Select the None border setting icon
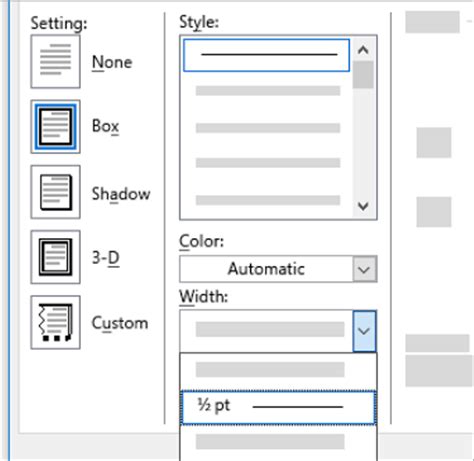 pyautogui.click(x=55, y=62)
